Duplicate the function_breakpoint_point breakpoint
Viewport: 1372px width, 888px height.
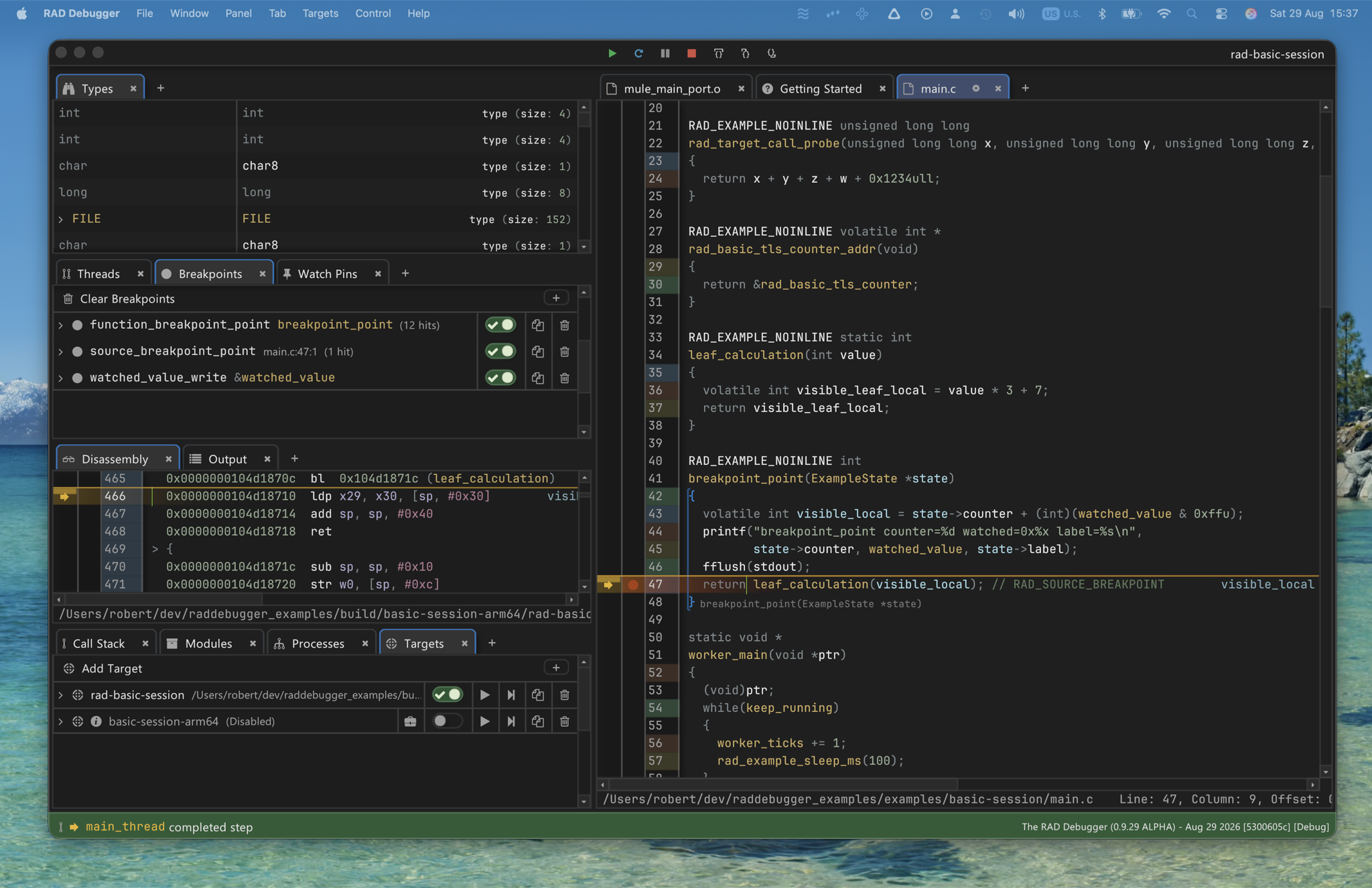coord(538,325)
